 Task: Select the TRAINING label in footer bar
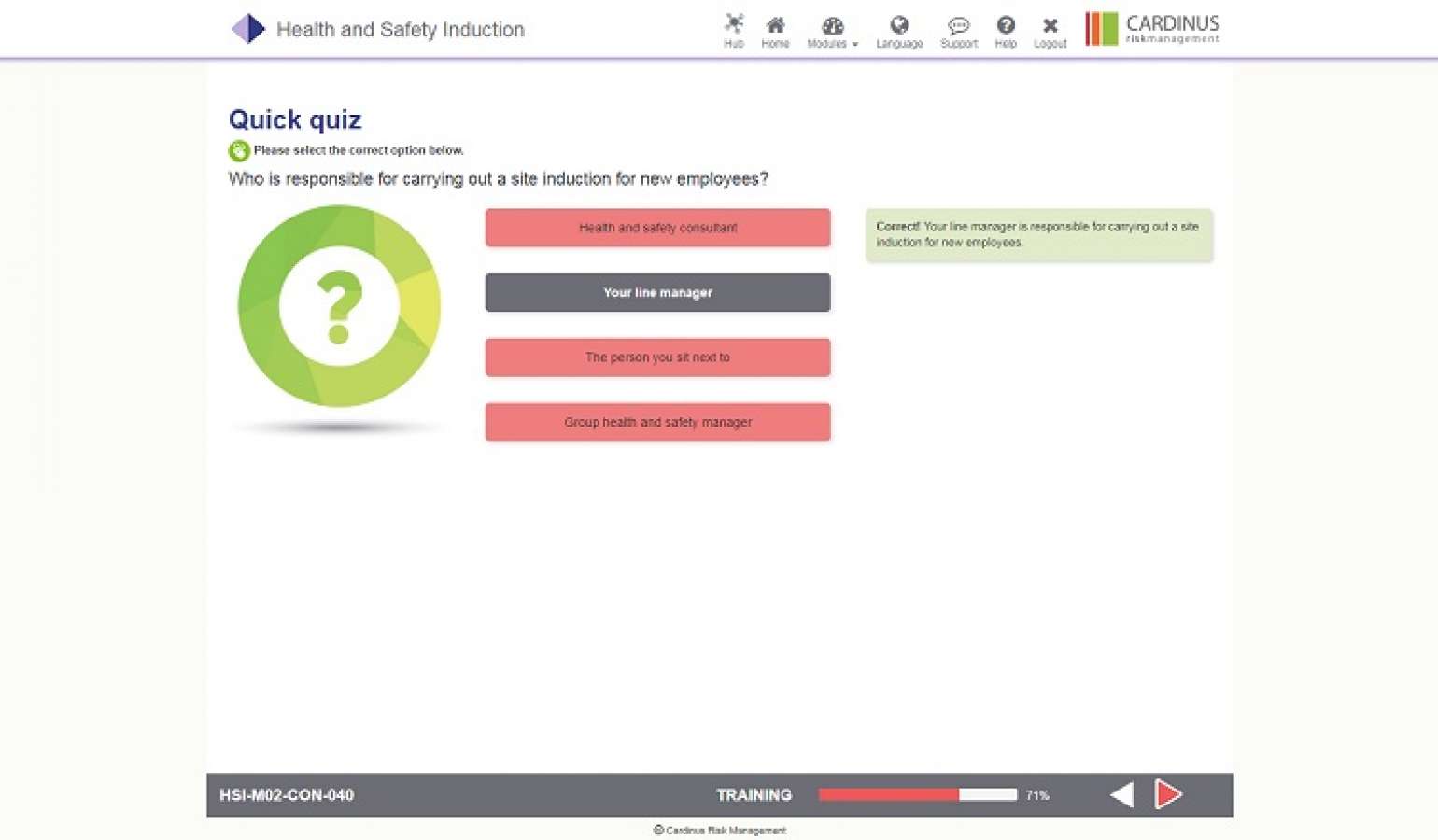point(753,794)
